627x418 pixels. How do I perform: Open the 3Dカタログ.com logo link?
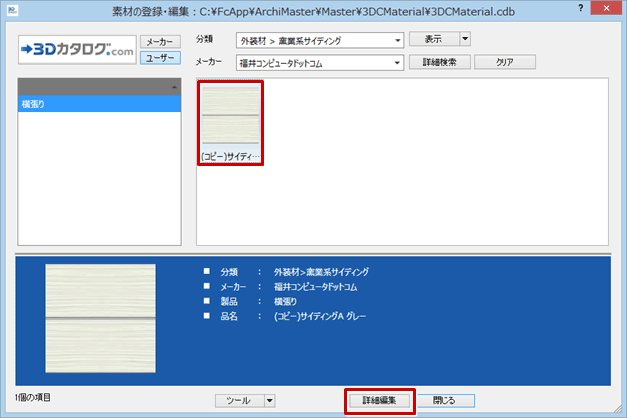pos(75,50)
